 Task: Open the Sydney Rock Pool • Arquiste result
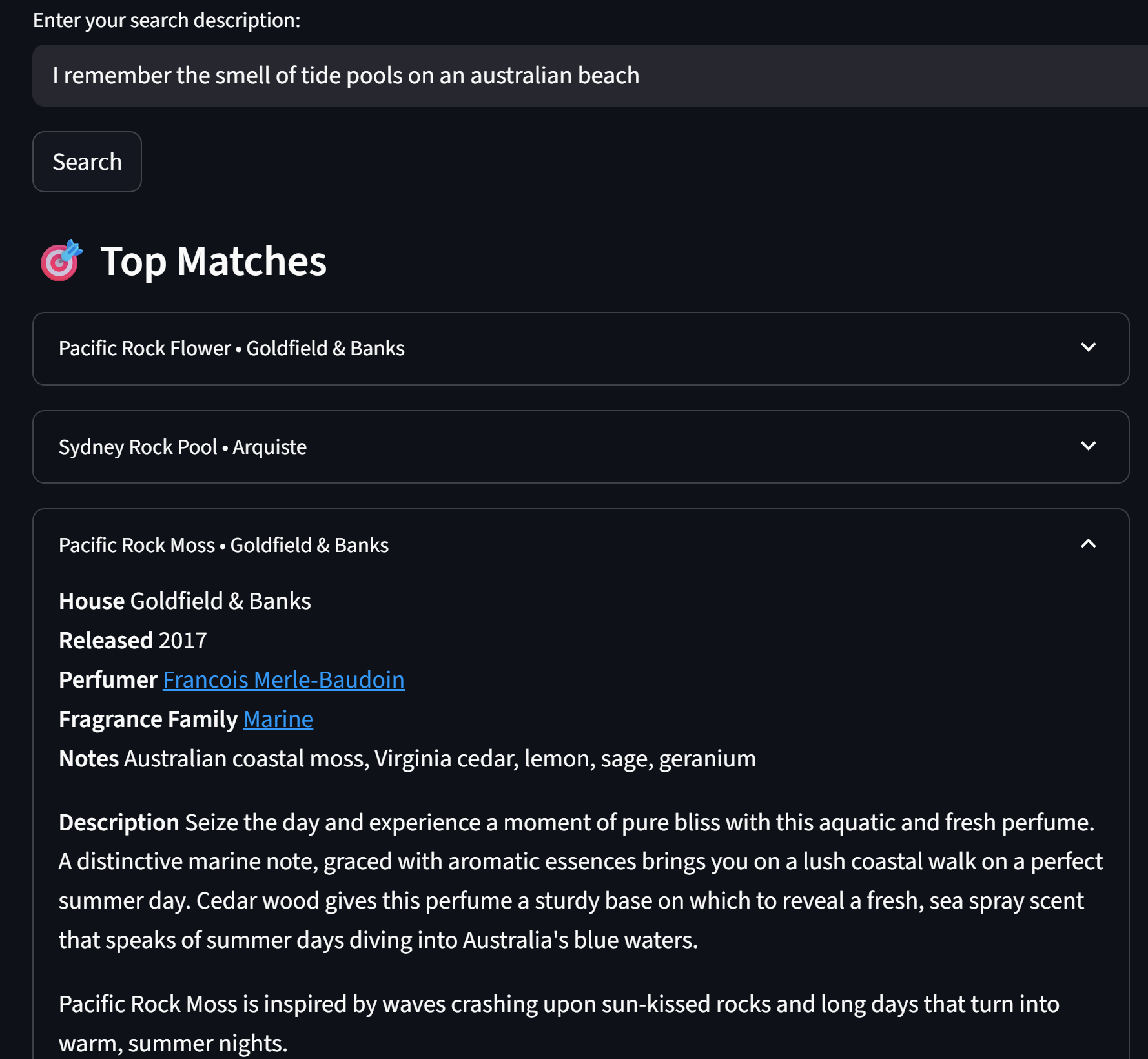[x=580, y=447]
